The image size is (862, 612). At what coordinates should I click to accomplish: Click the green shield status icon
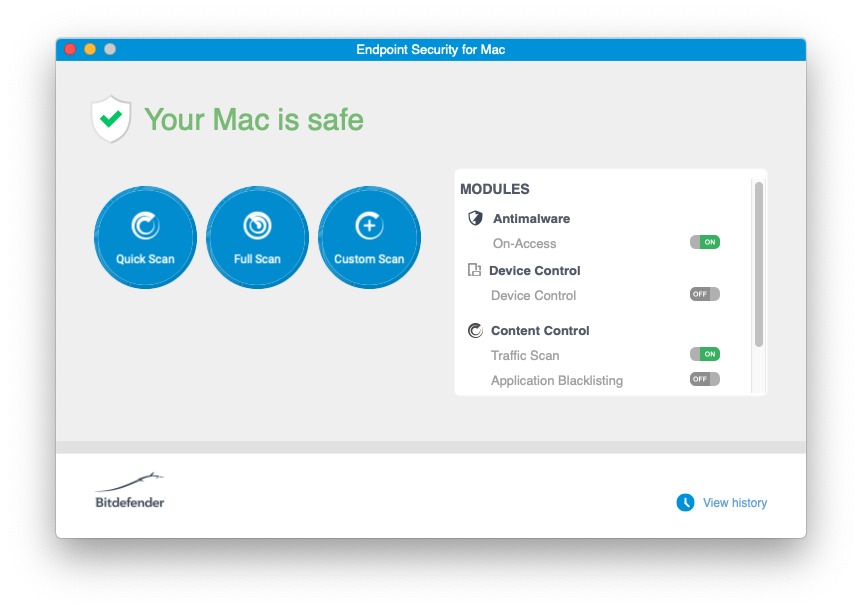(x=111, y=119)
